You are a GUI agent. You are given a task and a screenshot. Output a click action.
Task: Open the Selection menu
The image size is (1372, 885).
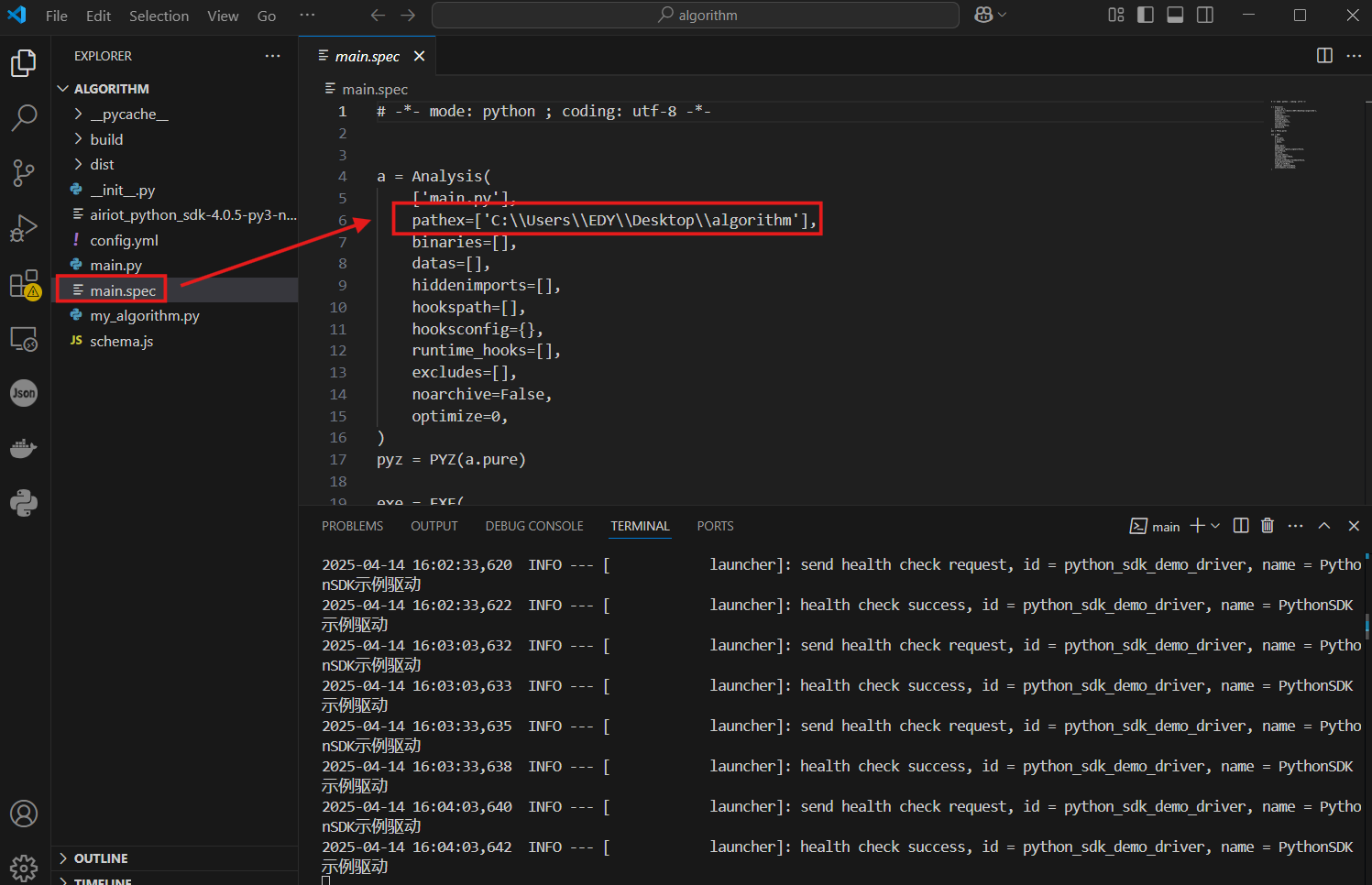pyautogui.click(x=159, y=16)
